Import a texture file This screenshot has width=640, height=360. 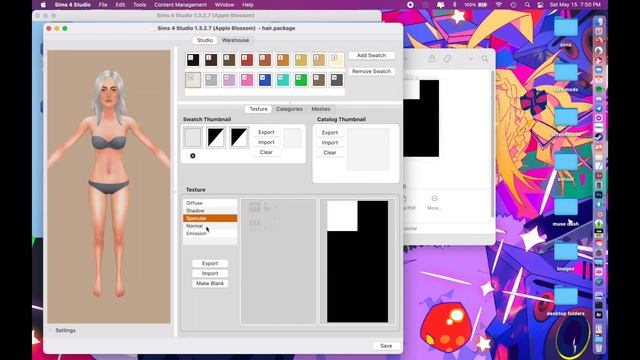(x=210, y=273)
